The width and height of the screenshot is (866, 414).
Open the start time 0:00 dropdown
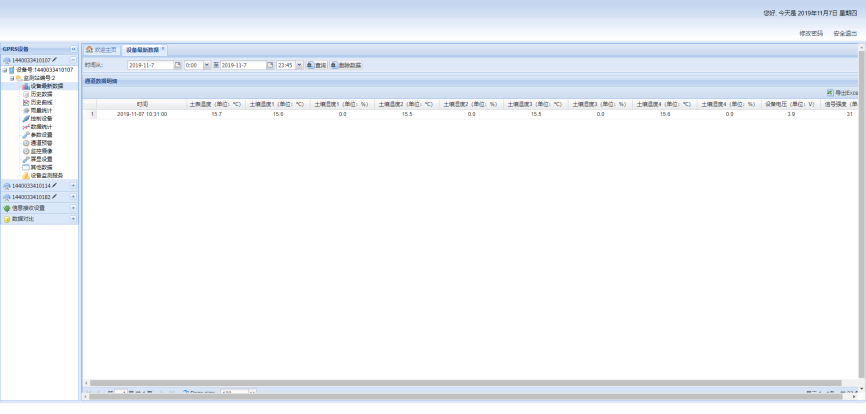pos(206,65)
